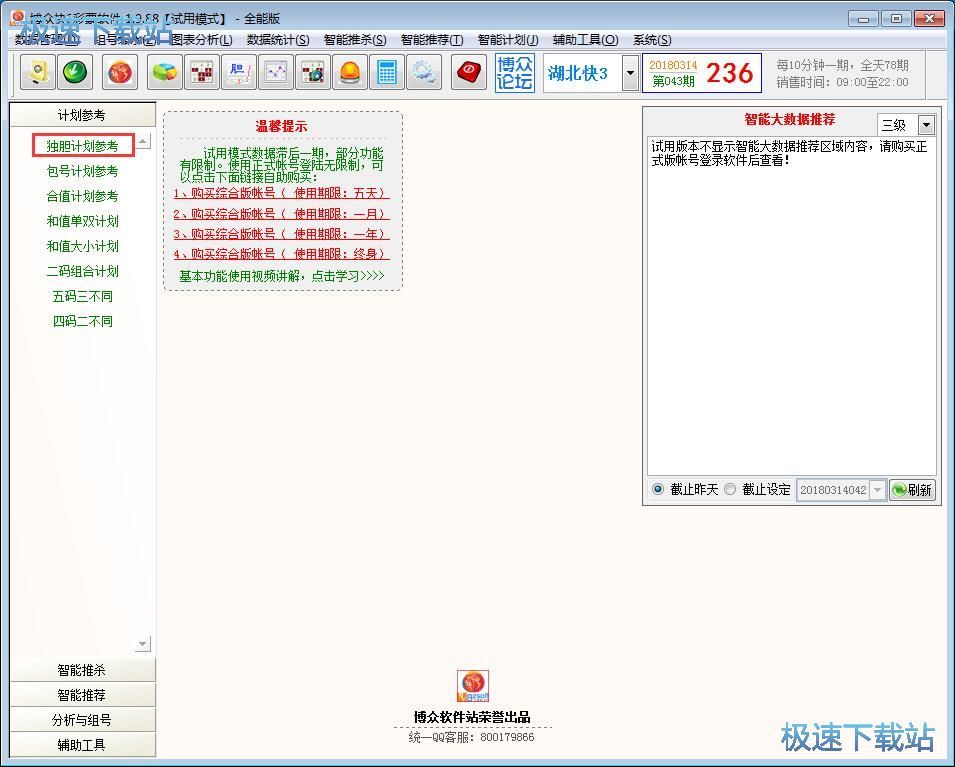
Task: Click the red grid chart toolbar icon
Action: 202,72
